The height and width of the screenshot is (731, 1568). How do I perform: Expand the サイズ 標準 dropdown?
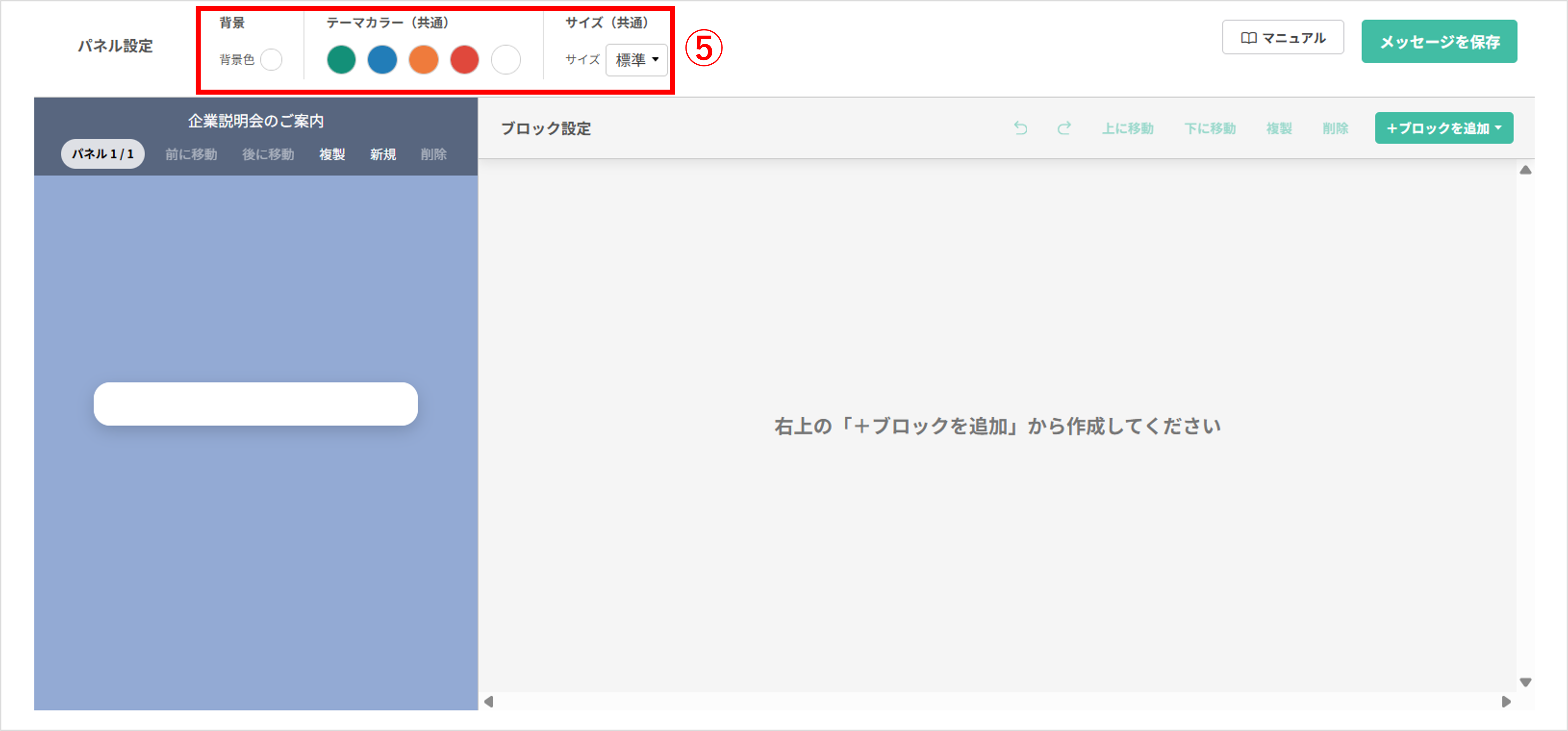(x=636, y=60)
